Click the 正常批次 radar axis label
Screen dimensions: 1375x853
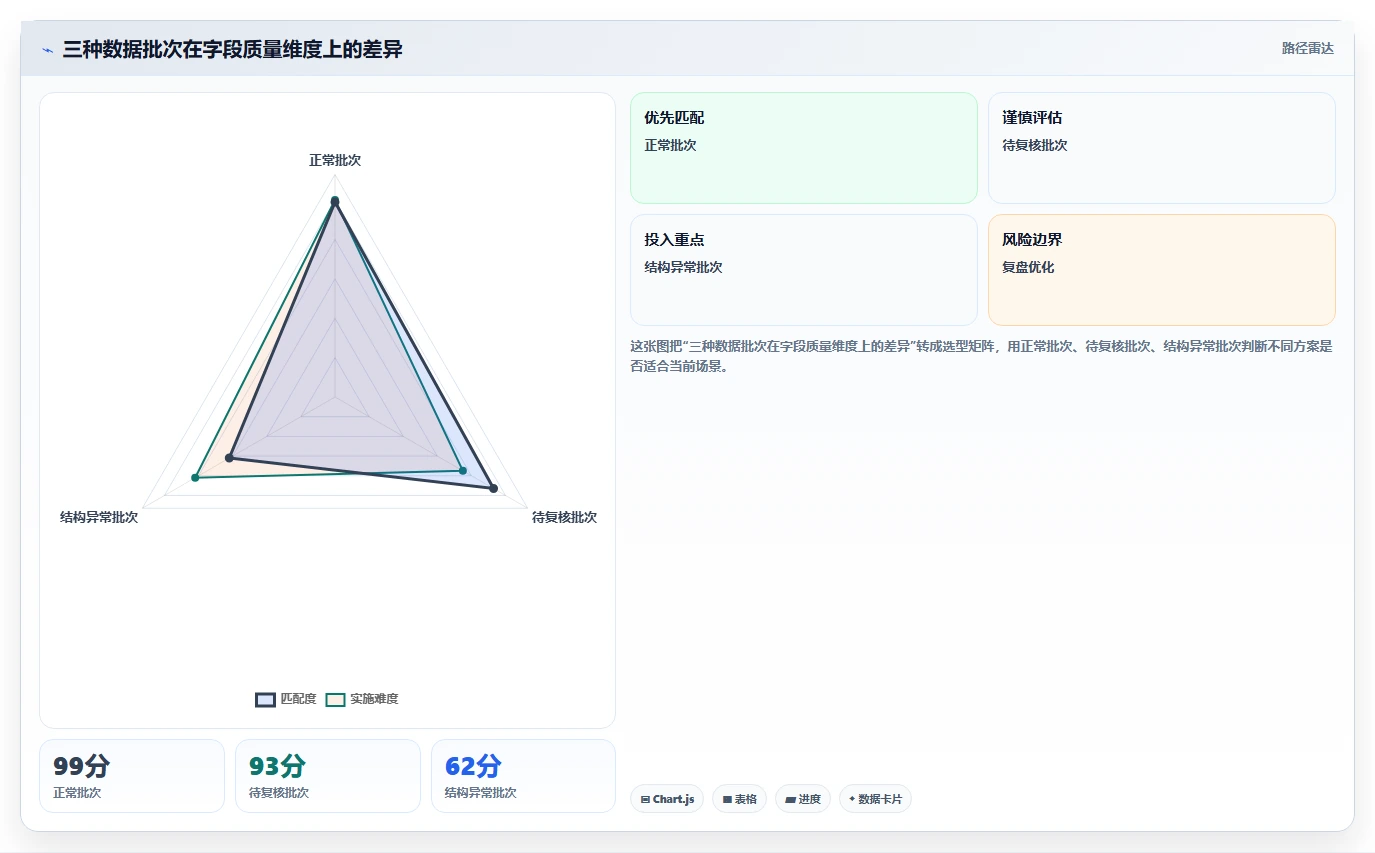click(x=335, y=160)
